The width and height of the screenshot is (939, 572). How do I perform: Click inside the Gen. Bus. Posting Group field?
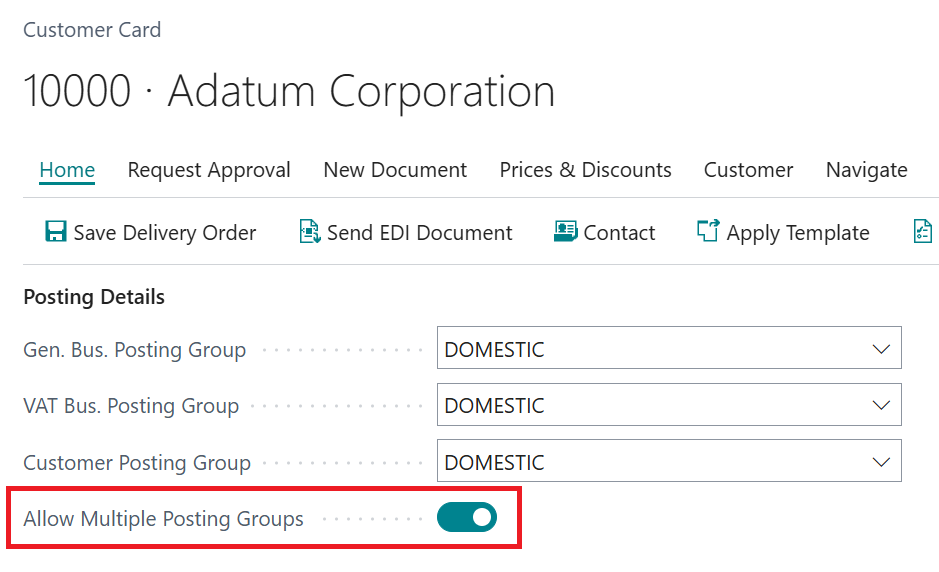[x=650, y=349]
